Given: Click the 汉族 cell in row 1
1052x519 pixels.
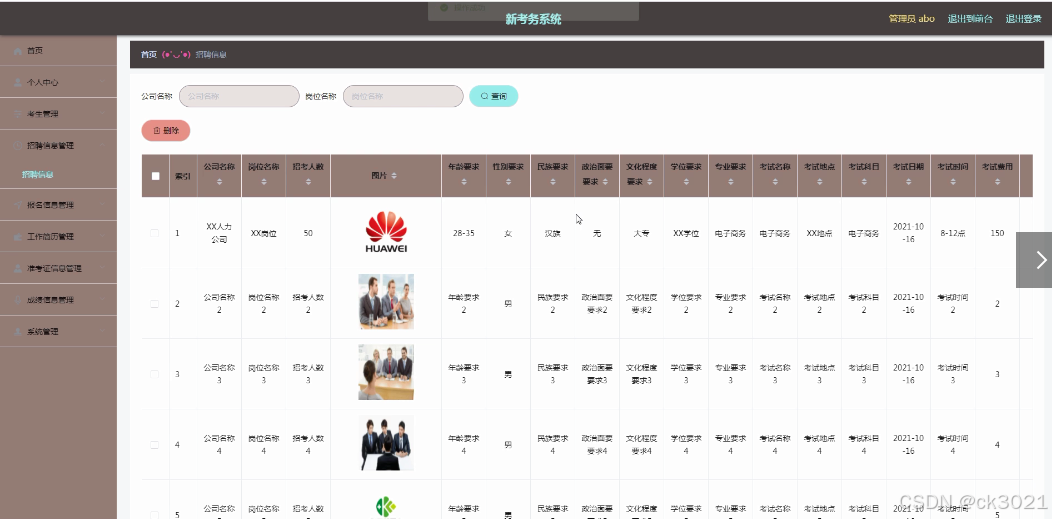Looking at the screenshot, I should click(x=553, y=233).
